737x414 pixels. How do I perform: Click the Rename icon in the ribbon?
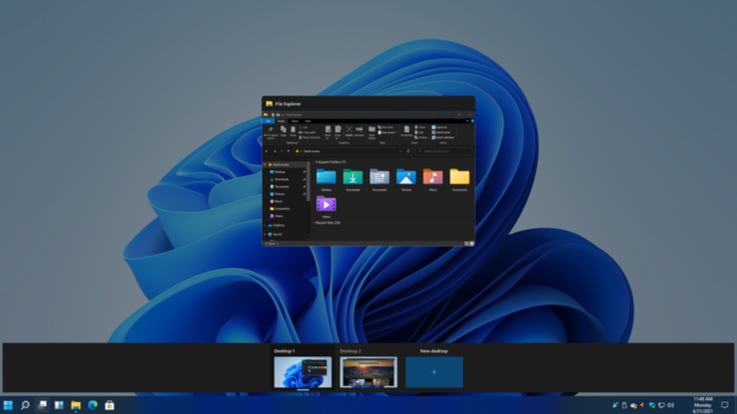pos(359,131)
